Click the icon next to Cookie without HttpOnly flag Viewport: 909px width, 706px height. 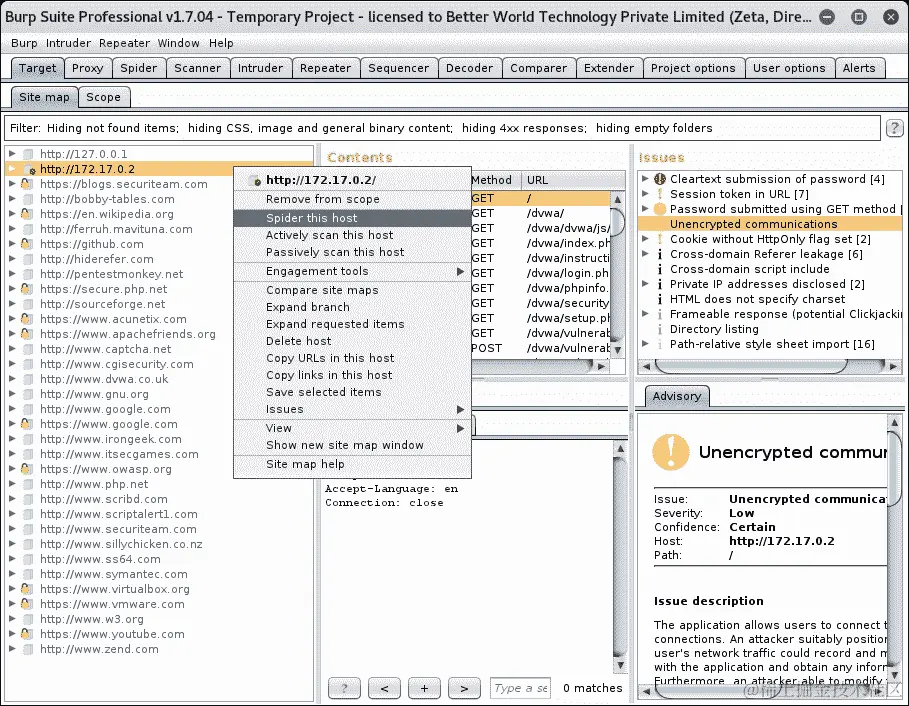click(660, 239)
